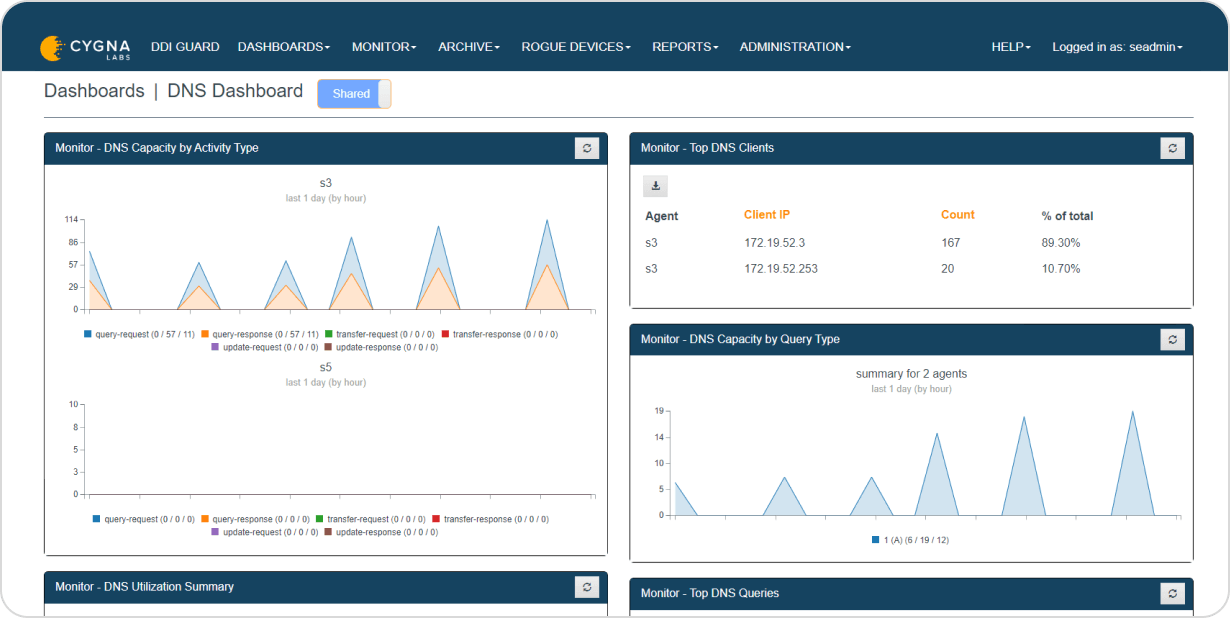Open the ADMINISTRATION dropdown
The width and height of the screenshot is (1230, 618).
pos(793,46)
